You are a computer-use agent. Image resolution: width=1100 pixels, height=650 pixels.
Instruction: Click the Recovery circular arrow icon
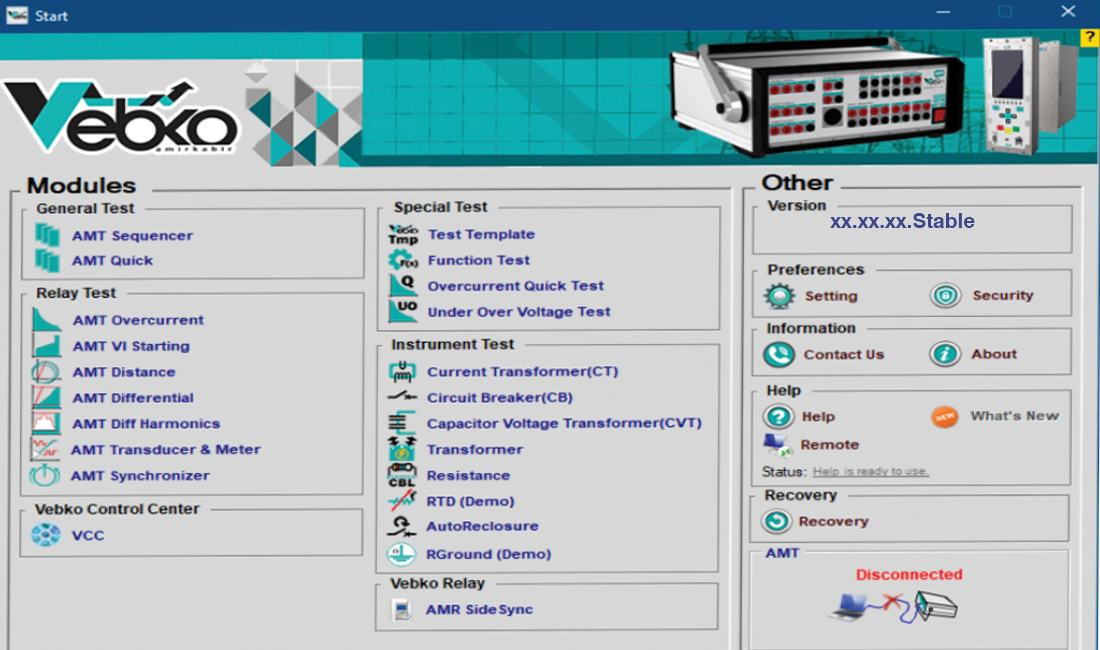(777, 521)
